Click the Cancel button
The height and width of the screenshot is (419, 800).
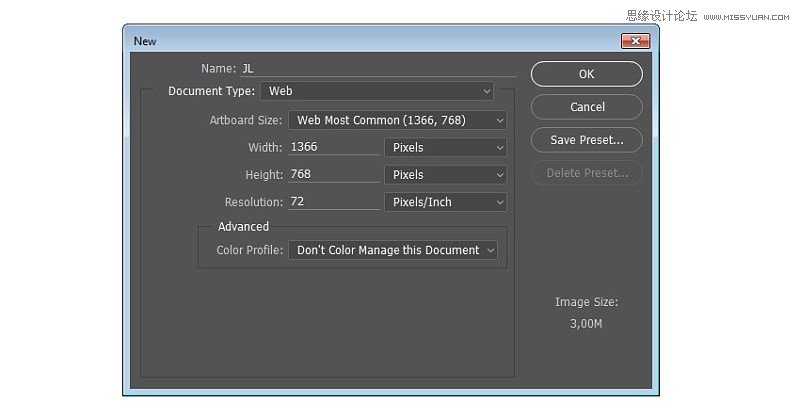point(587,107)
